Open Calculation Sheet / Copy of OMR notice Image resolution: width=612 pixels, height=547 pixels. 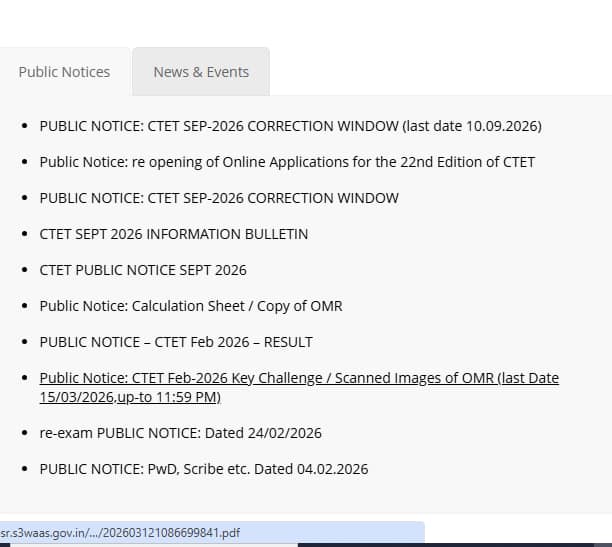pyautogui.click(x=191, y=306)
